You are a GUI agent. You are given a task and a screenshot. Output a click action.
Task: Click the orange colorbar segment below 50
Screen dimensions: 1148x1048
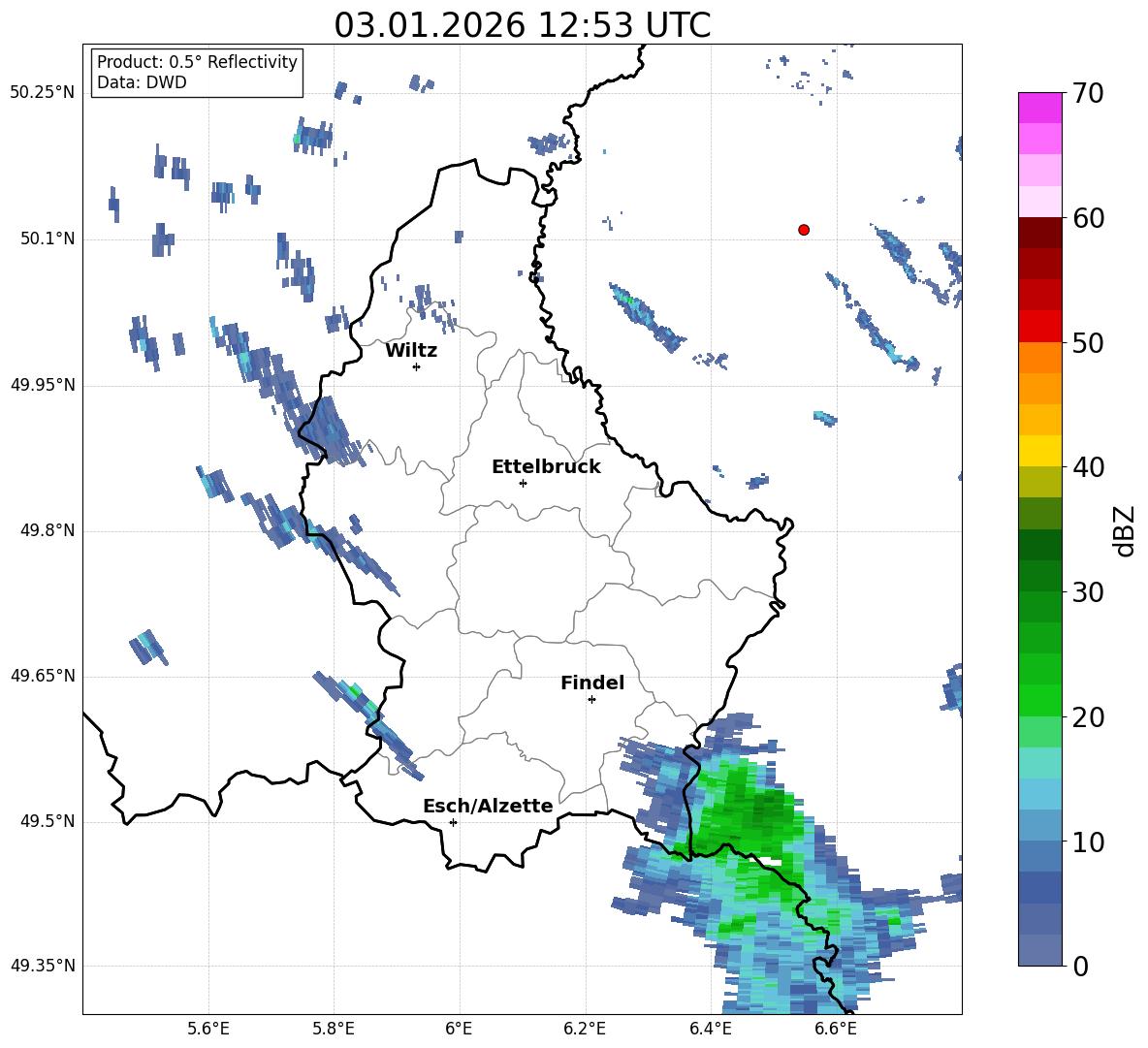1039,358
